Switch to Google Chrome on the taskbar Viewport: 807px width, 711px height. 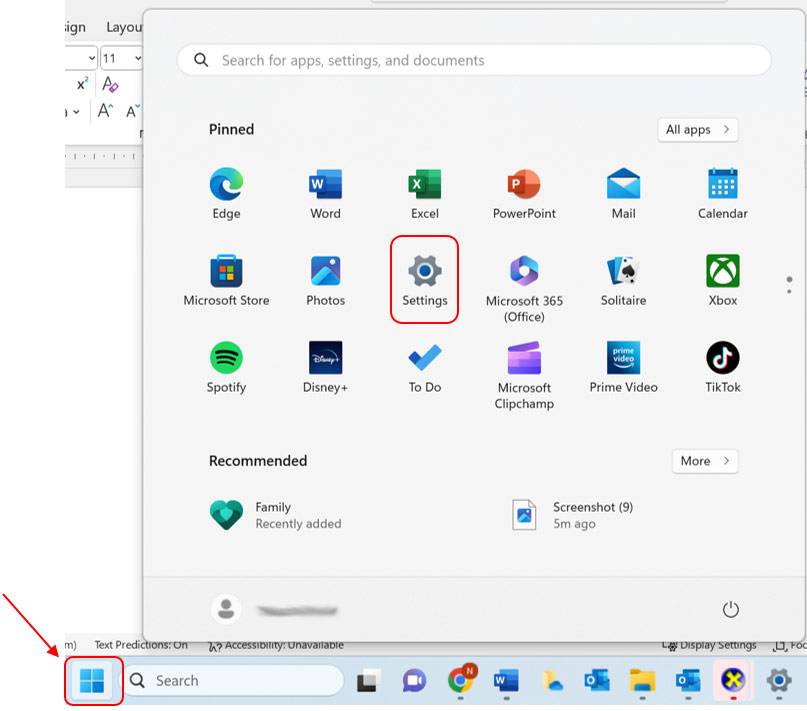461,680
